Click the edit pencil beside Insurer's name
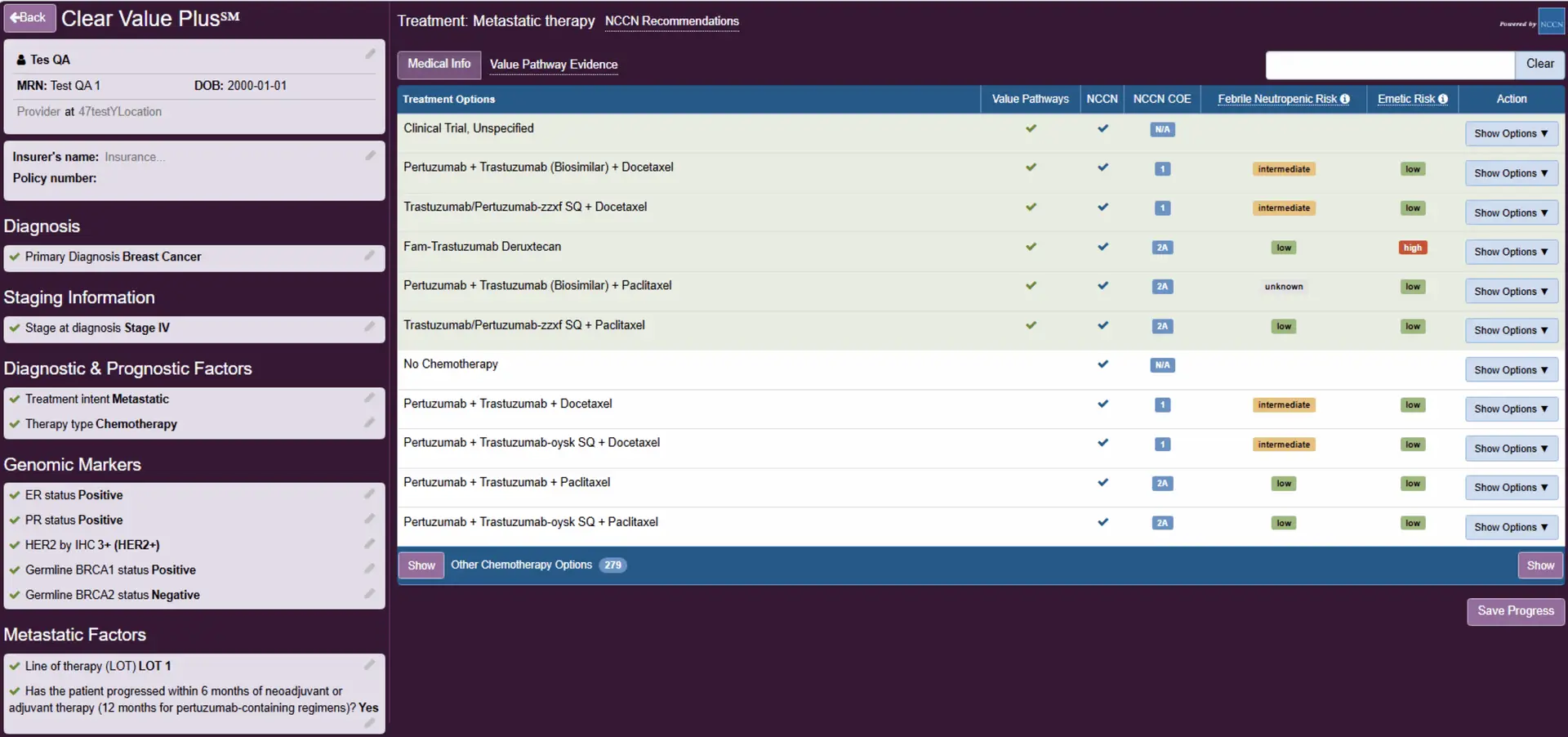This screenshot has height=737, width=1568. pyautogui.click(x=370, y=155)
